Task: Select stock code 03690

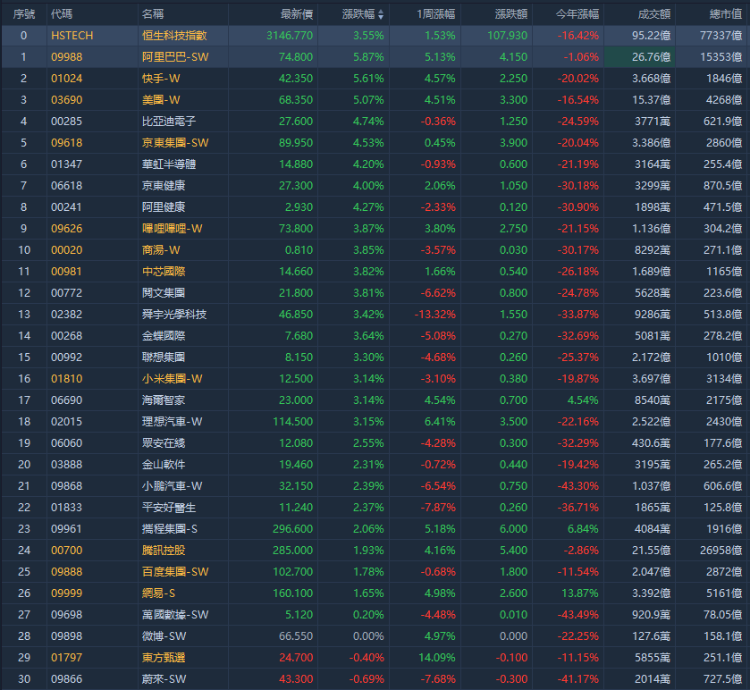Action: point(66,100)
